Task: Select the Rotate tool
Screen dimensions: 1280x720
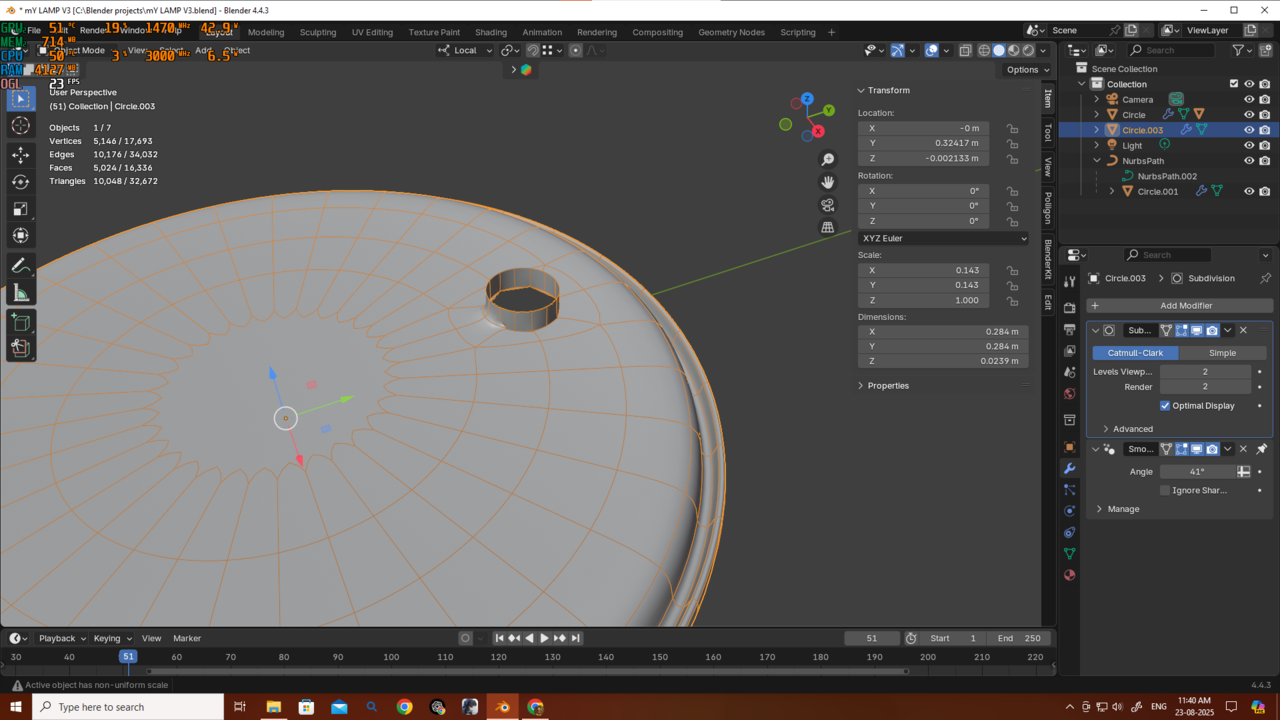Action: click(x=20, y=182)
